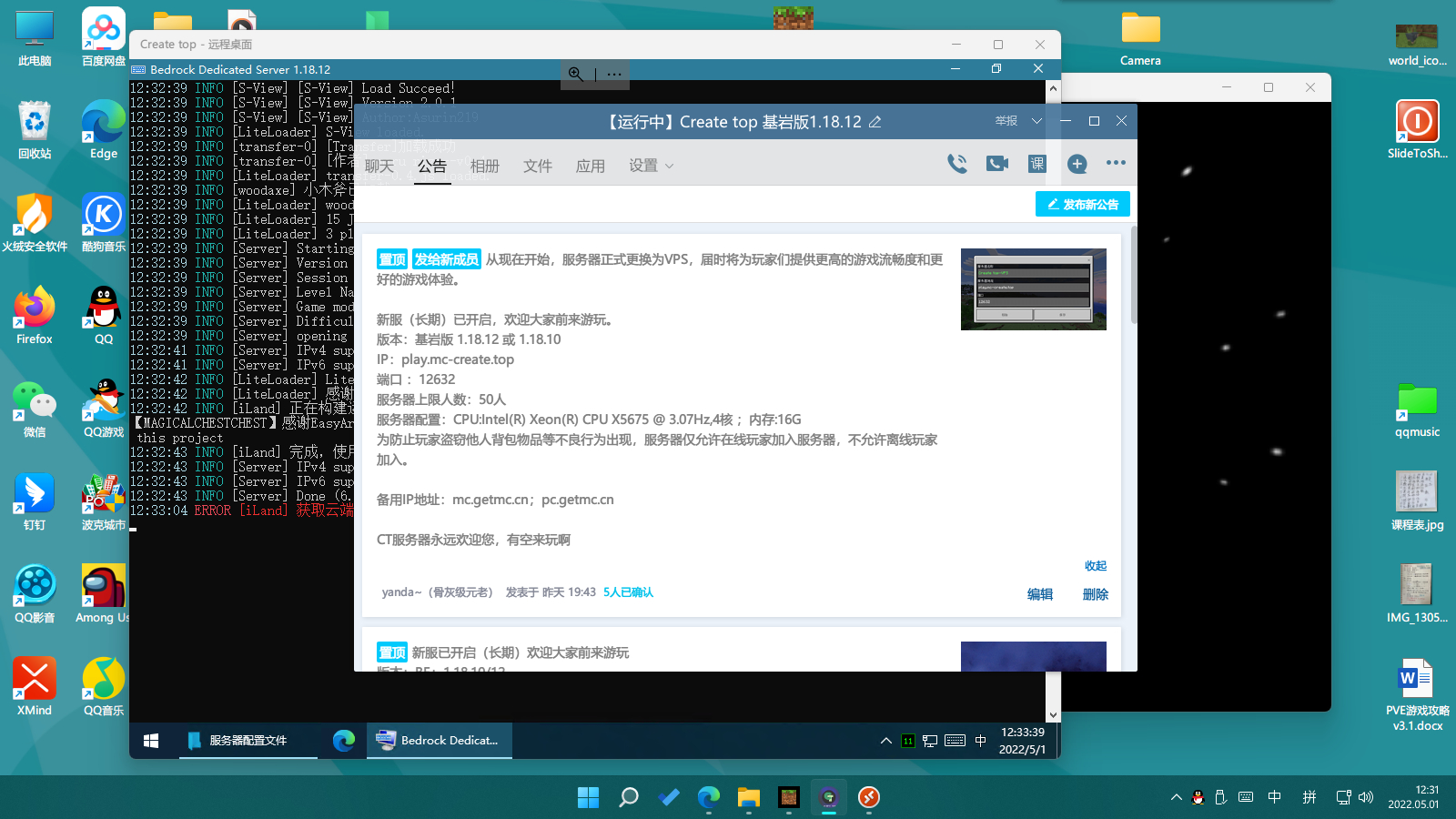
Task: Click the Windows 11 Start button
Action: click(x=589, y=798)
